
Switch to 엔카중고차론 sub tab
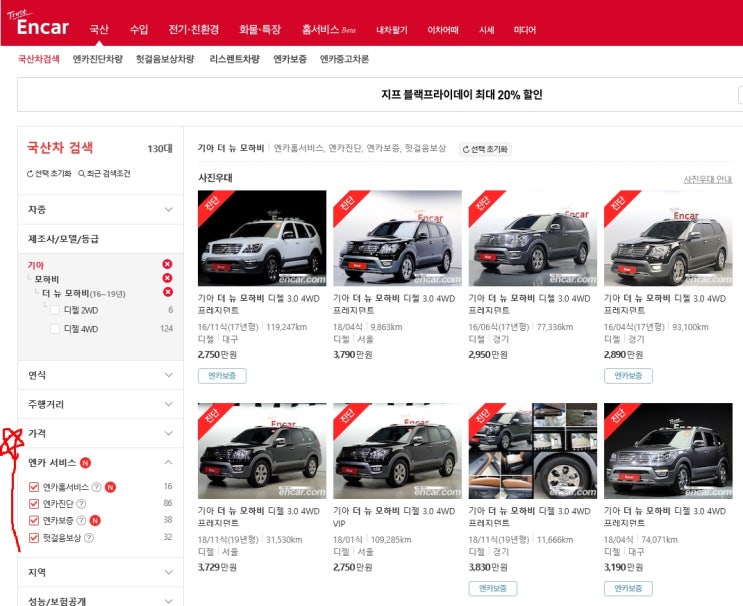pyautogui.click(x=344, y=59)
